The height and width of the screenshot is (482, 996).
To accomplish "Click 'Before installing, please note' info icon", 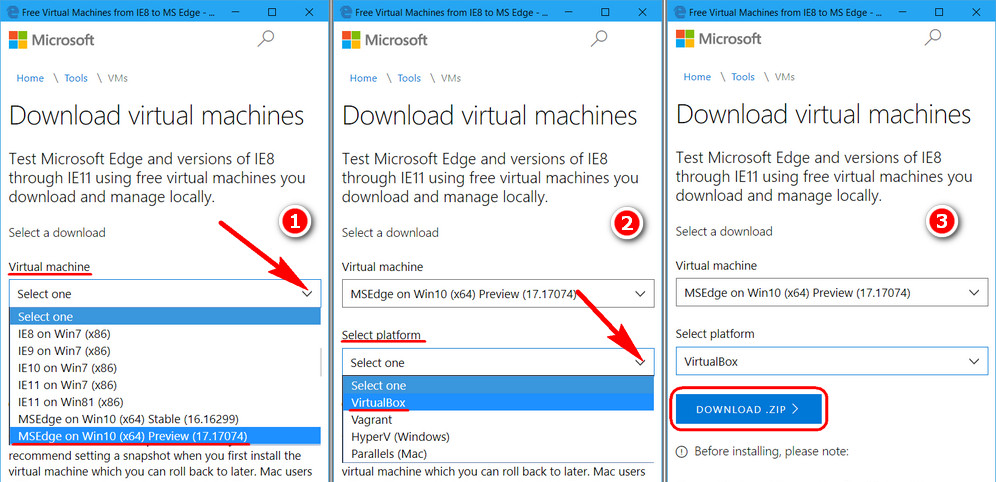I will [x=682, y=452].
